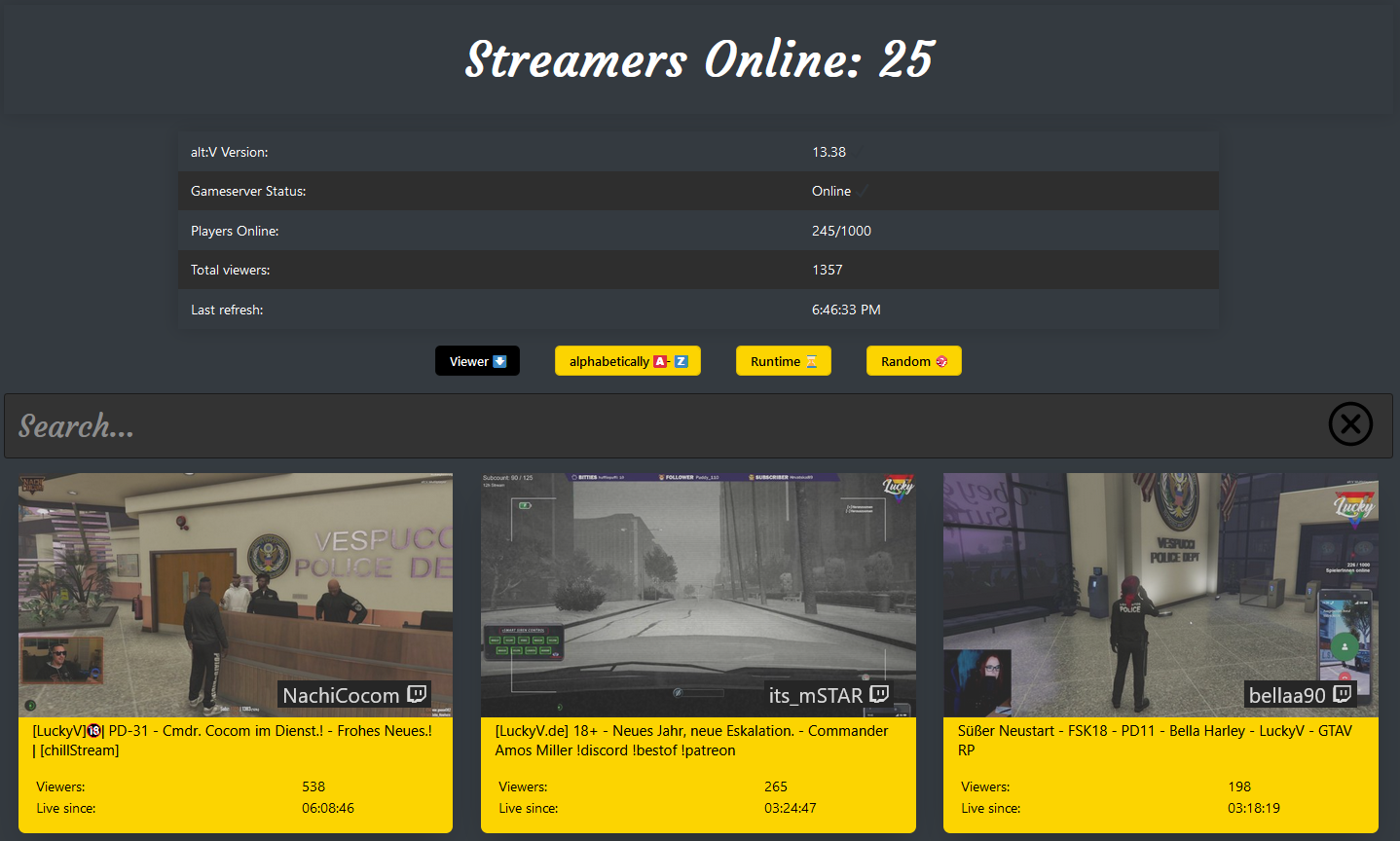Sort streams by Viewer count

click(x=477, y=361)
